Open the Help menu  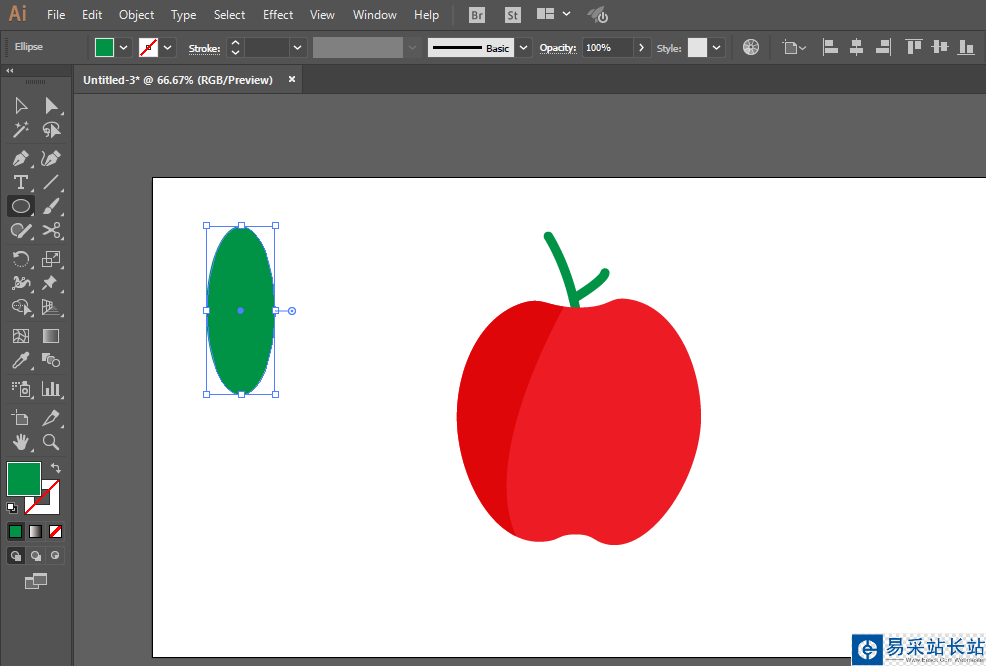(x=426, y=14)
